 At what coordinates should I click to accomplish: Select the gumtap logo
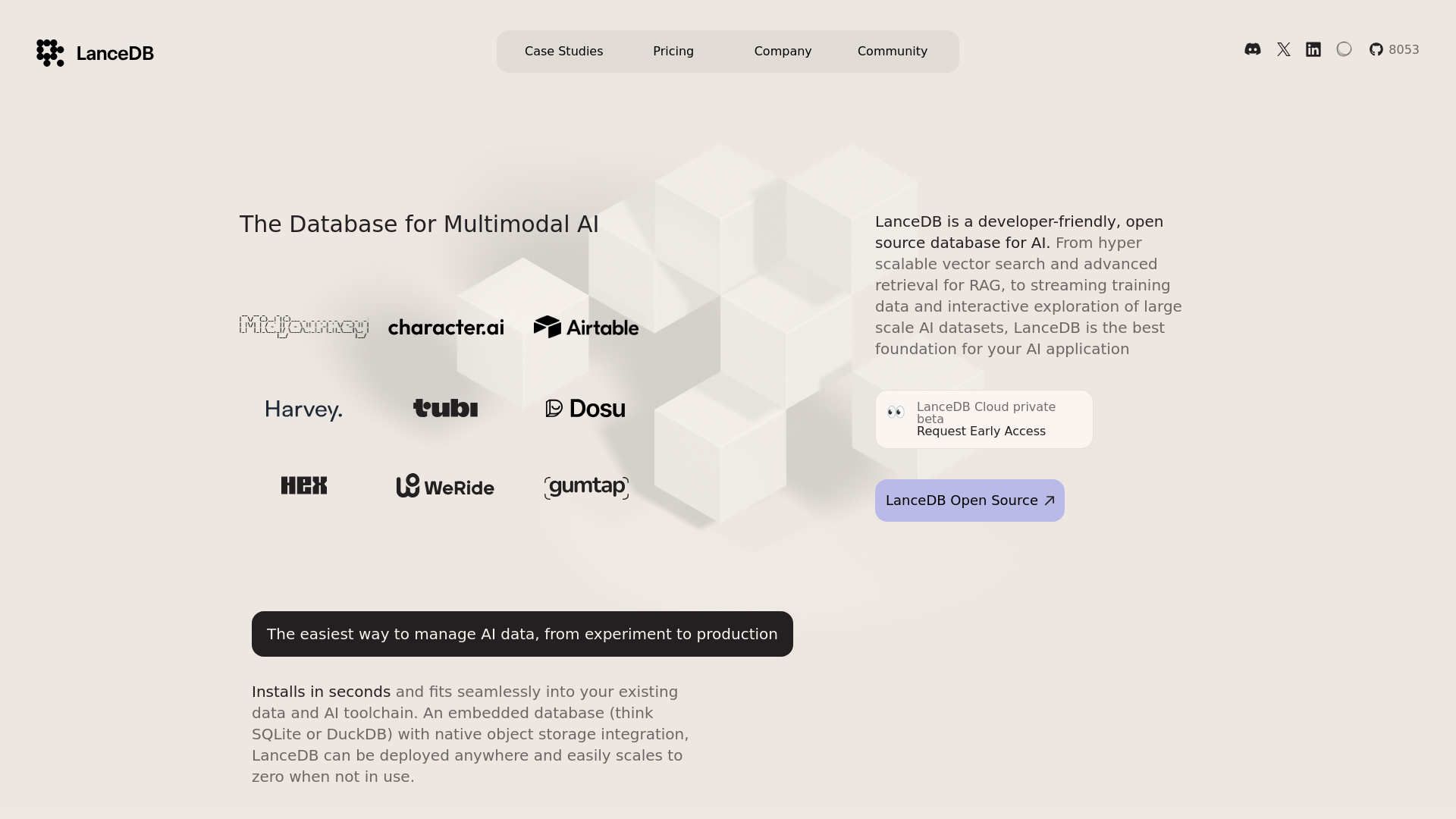(585, 488)
